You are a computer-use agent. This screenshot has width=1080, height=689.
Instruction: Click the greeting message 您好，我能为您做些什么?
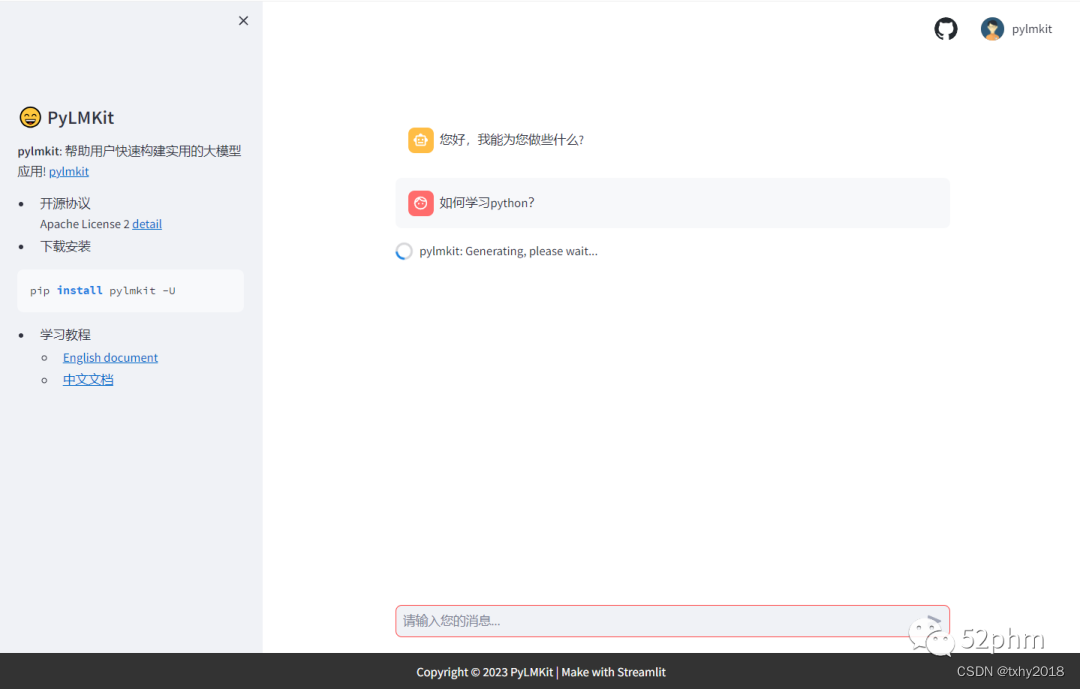pos(512,140)
